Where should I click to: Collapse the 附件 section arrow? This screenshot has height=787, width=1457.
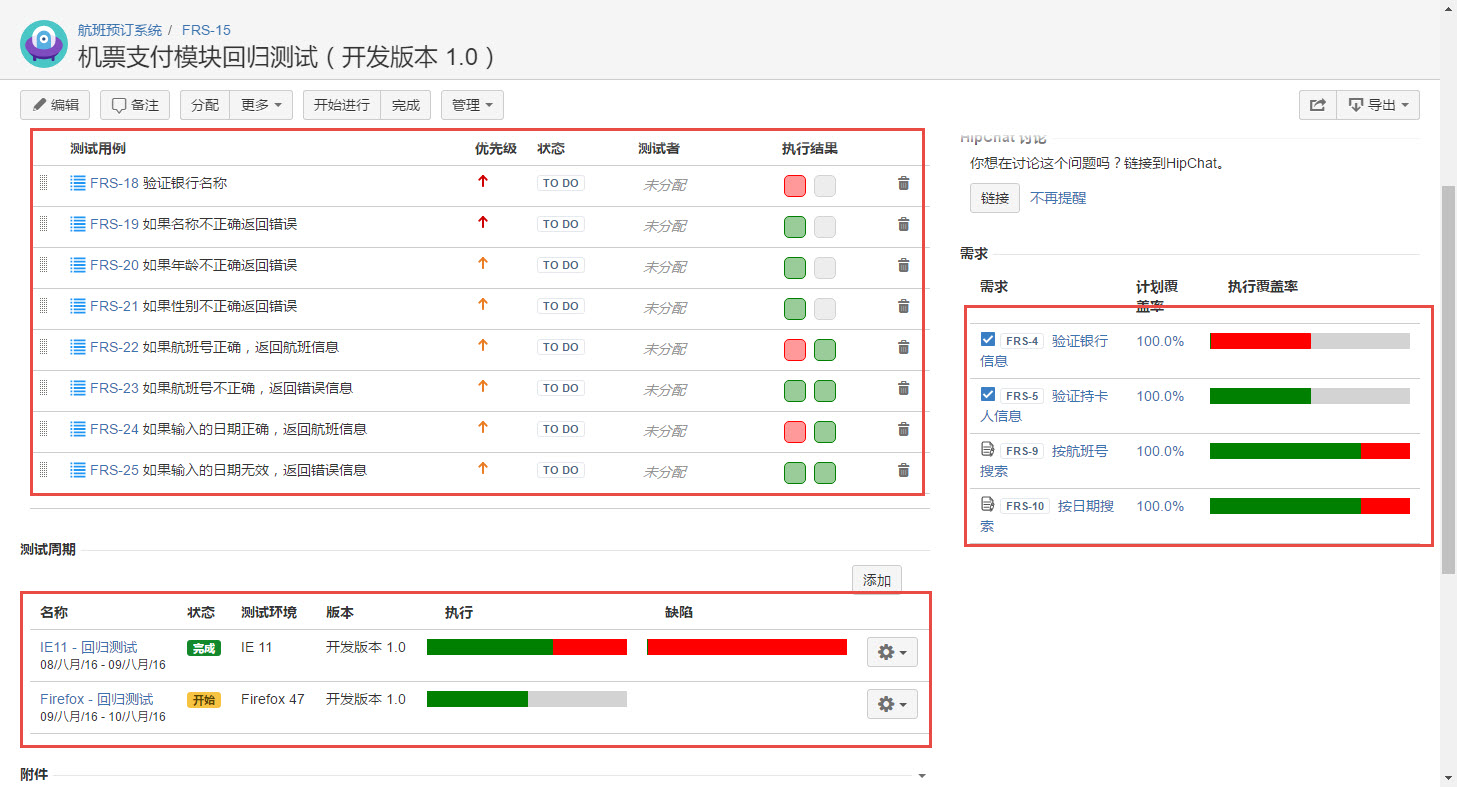coord(922,776)
